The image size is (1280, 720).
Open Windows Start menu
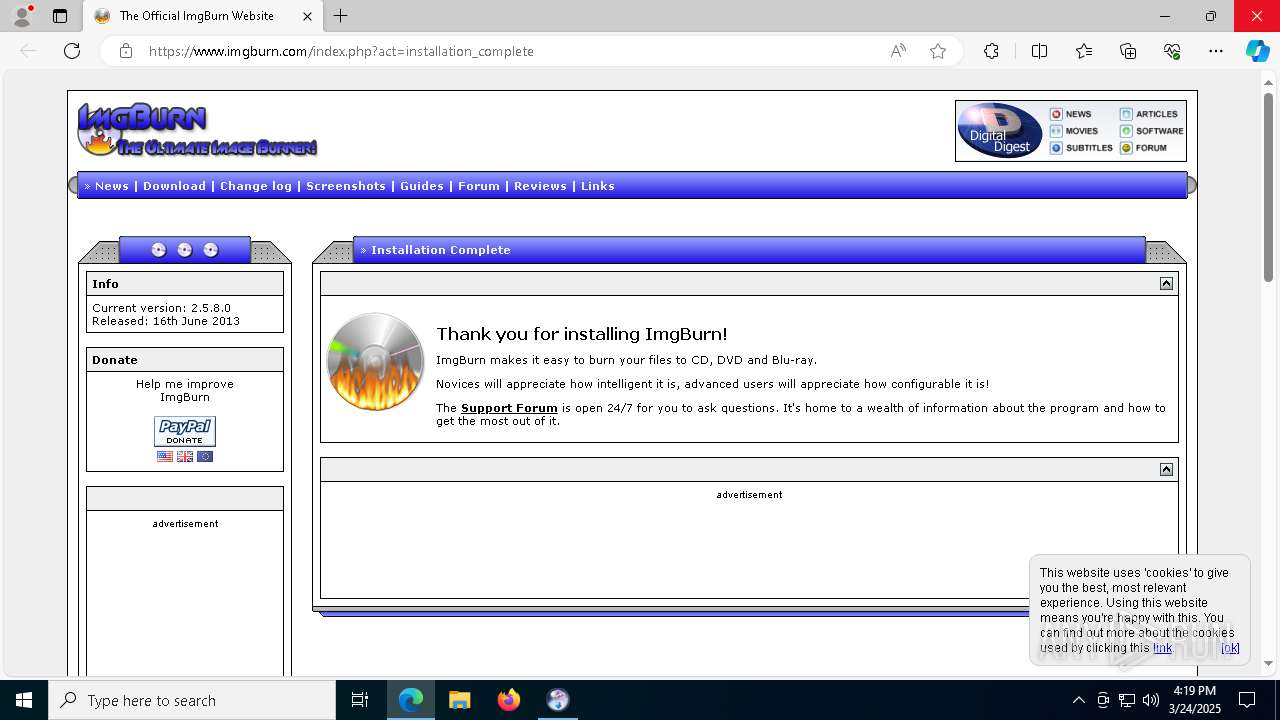[x=24, y=700]
